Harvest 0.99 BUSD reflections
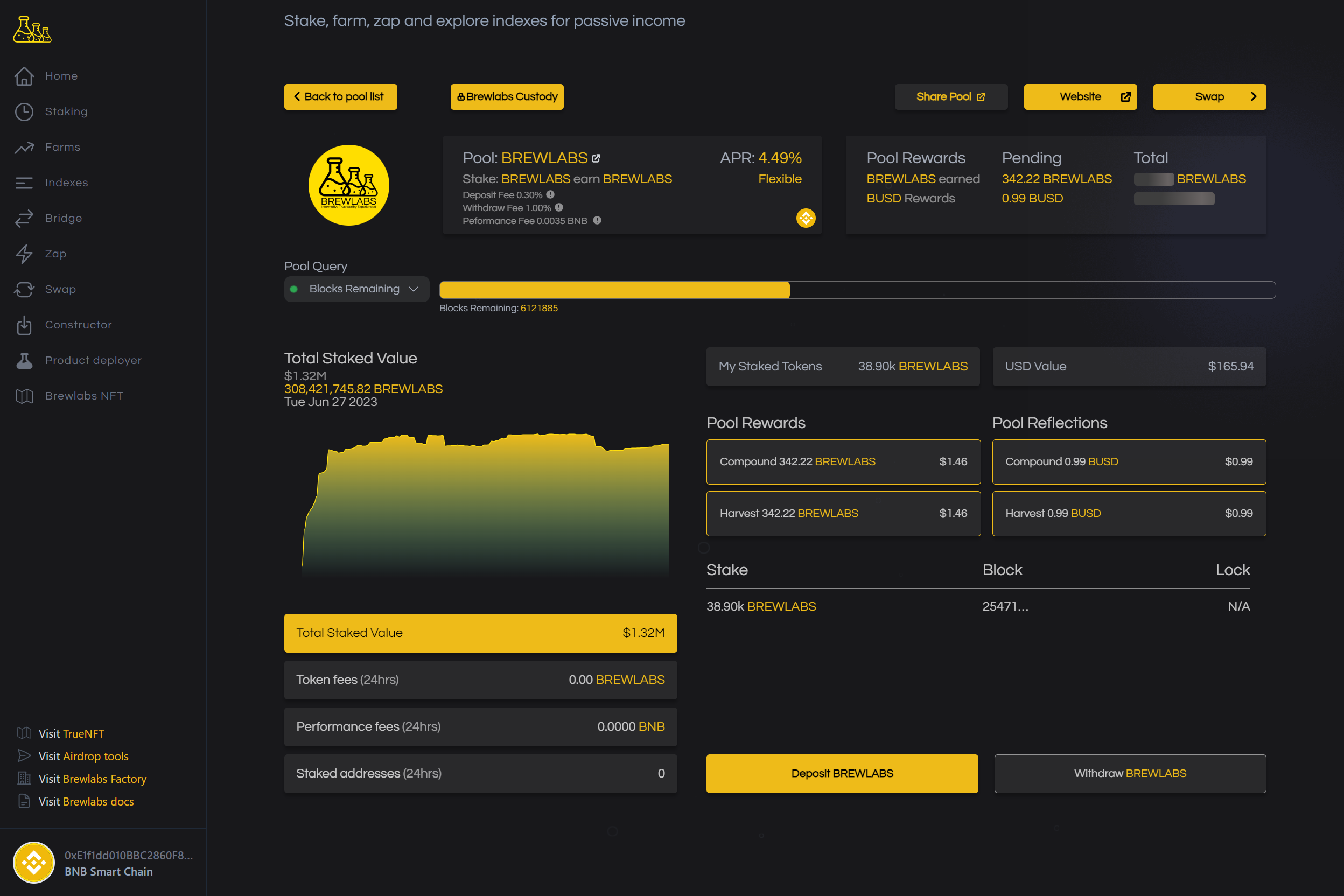Screen dimensions: 1344x896 [1129, 514]
